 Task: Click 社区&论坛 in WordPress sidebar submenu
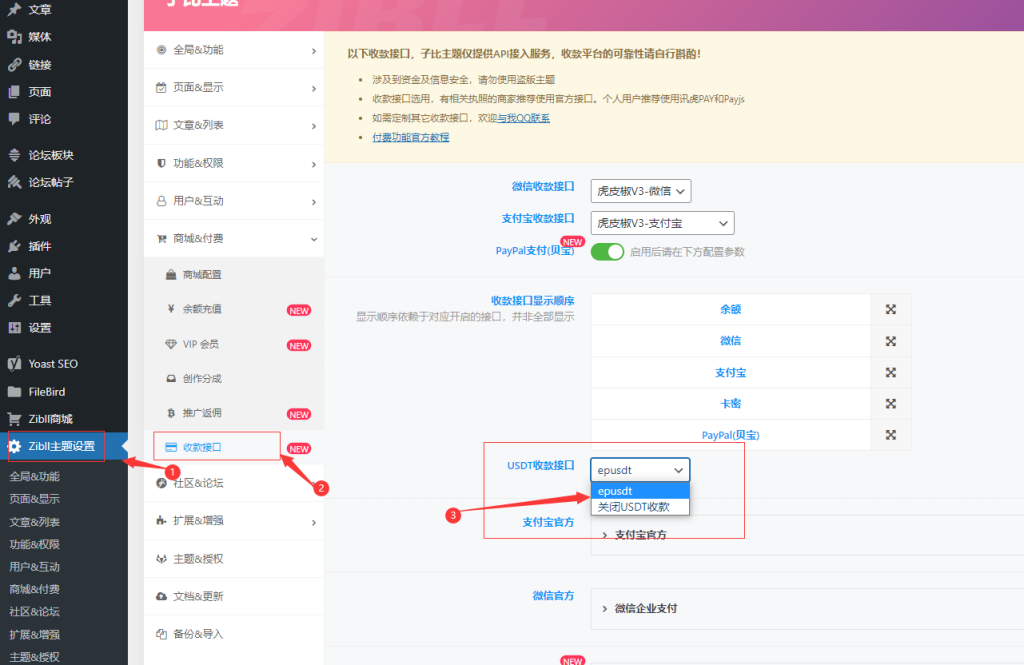click(35, 611)
